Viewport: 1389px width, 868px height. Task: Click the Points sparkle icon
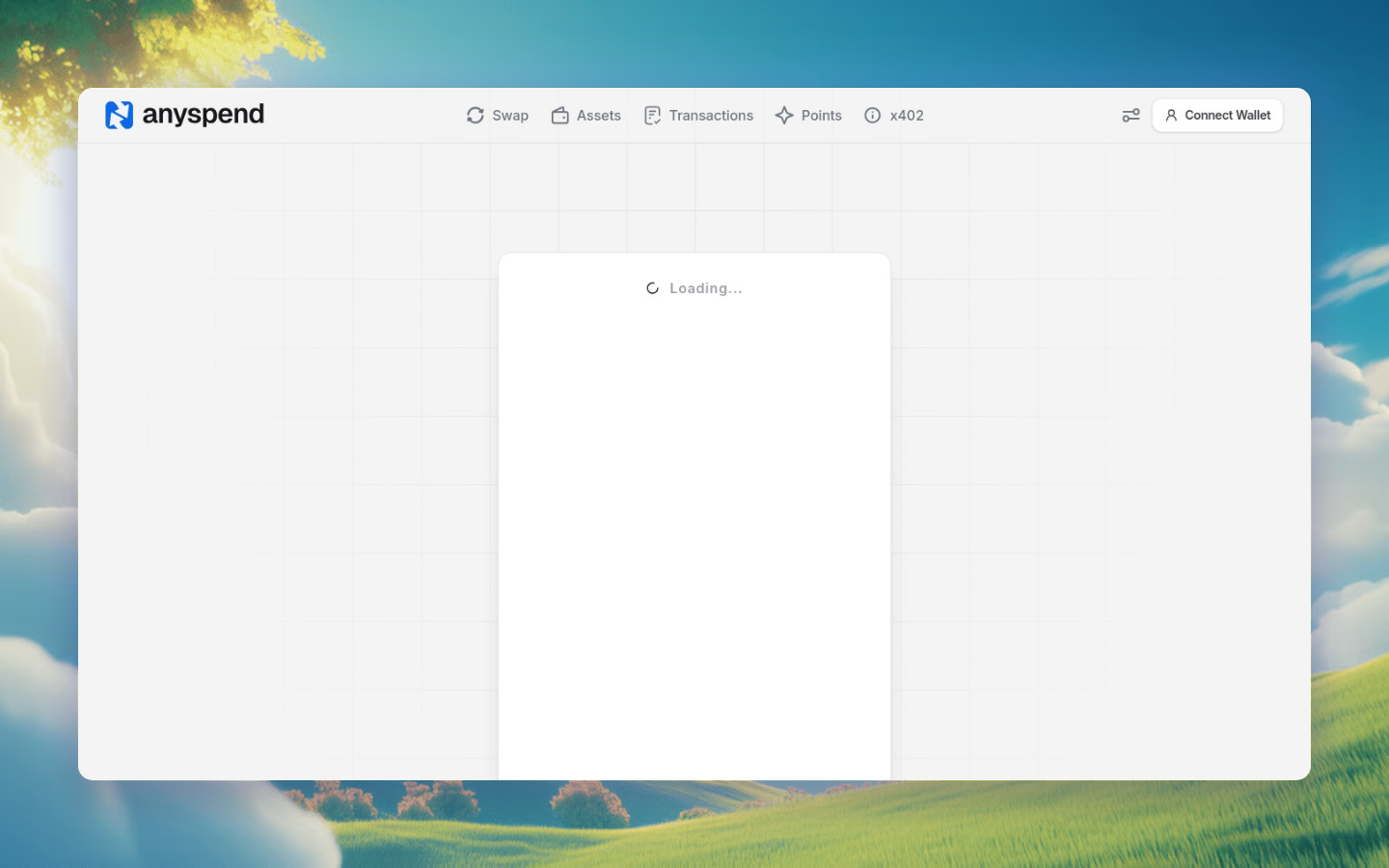point(784,116)
